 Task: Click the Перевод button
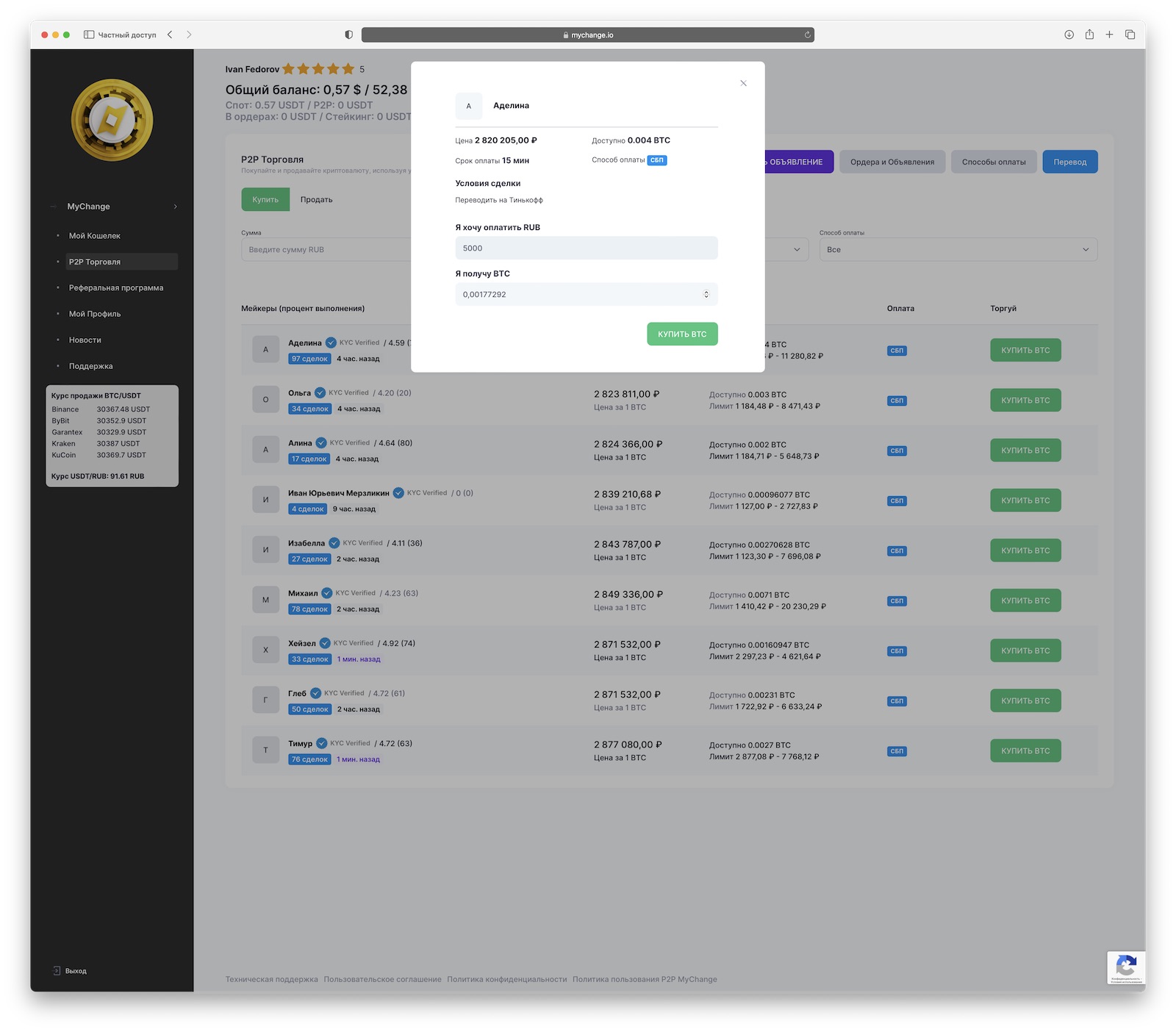(x=1070, y=162)
